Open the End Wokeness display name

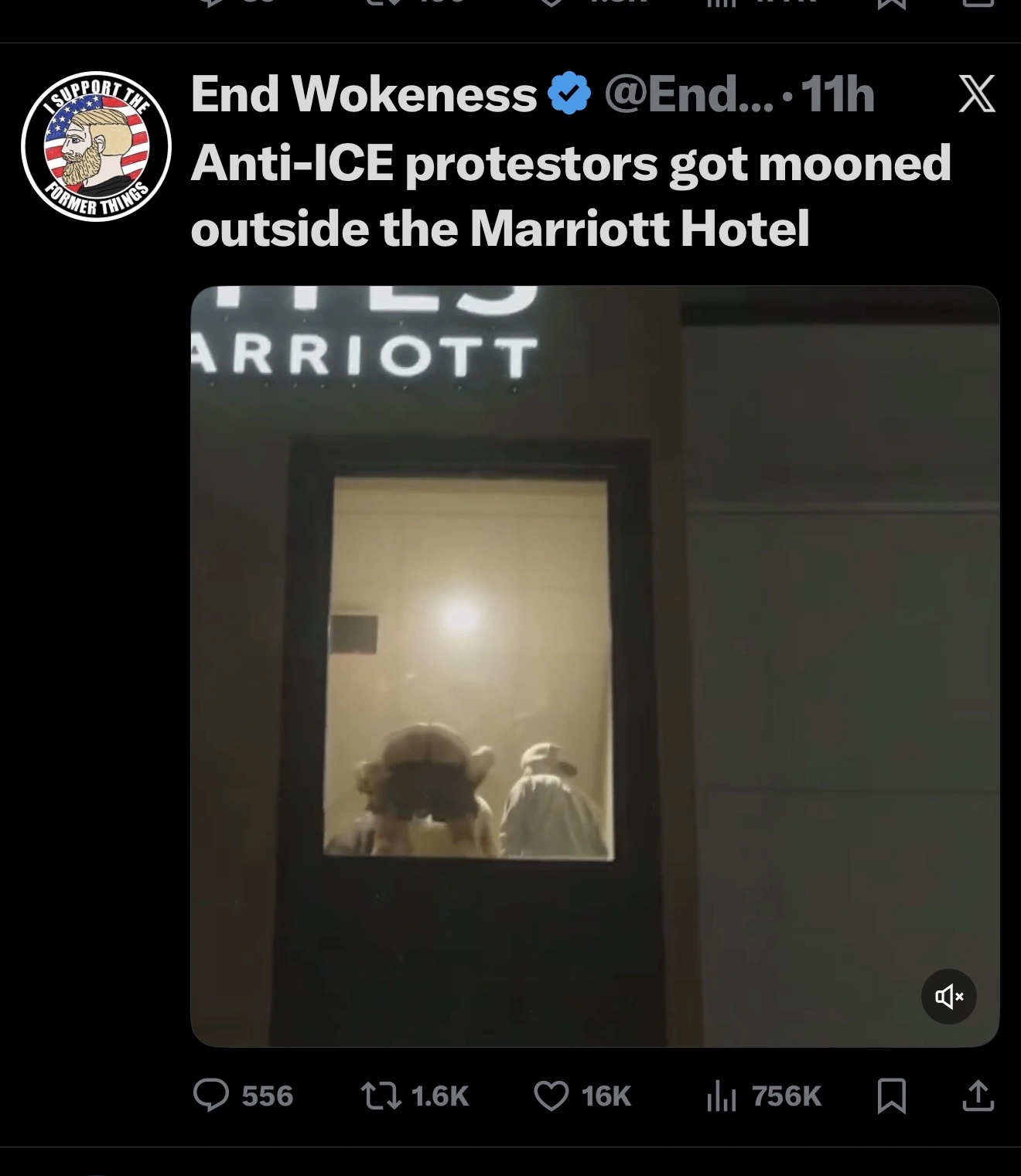tap(364, 94)
